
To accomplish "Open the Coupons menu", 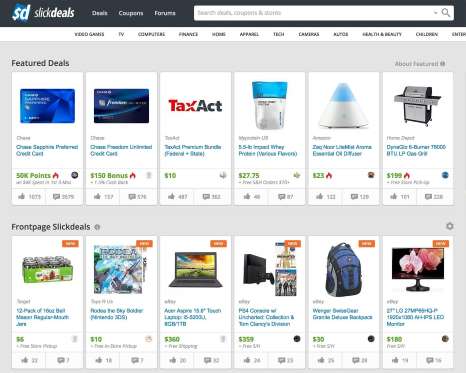I will (131, 13).
